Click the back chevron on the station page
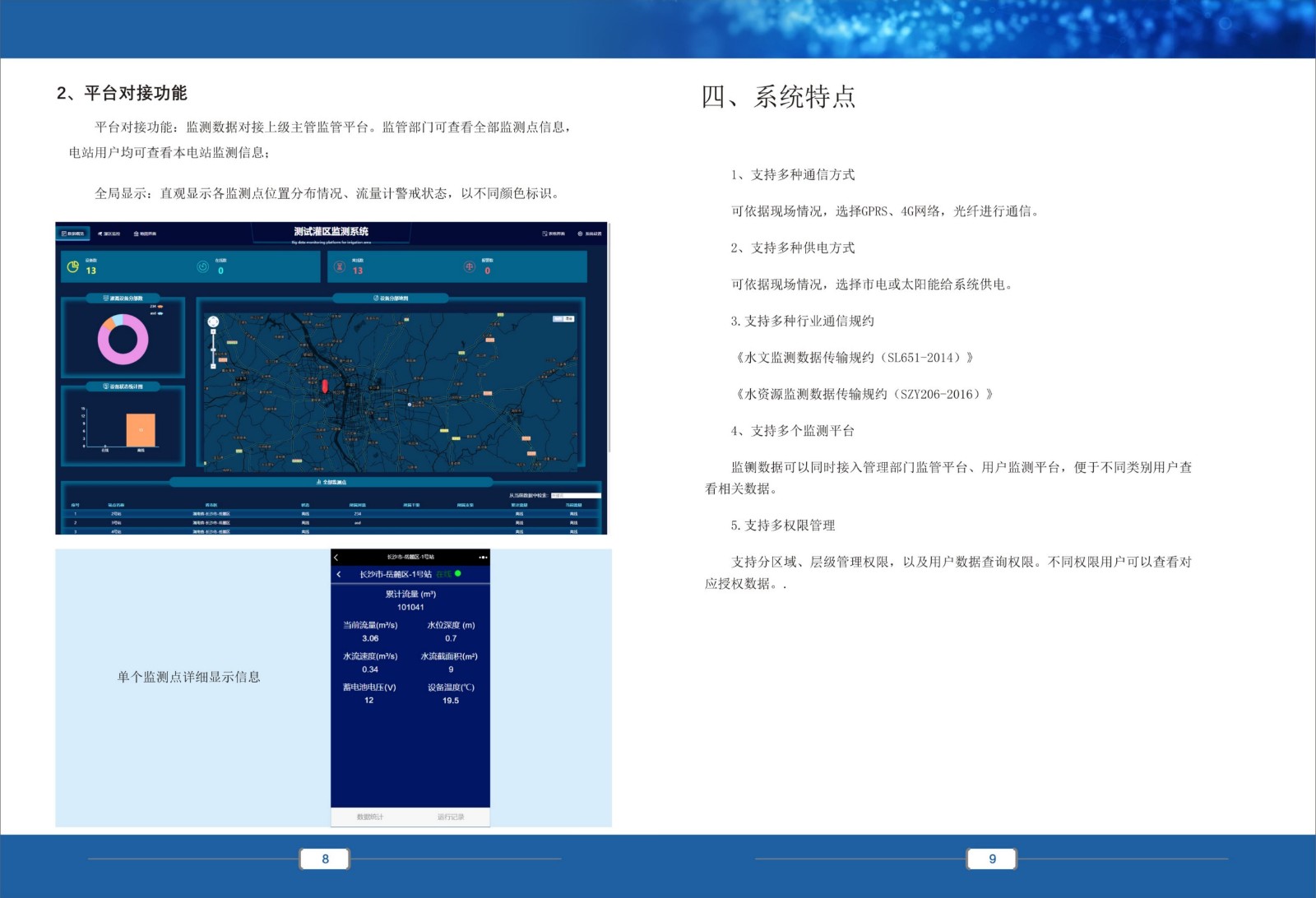 pos(339,575)
